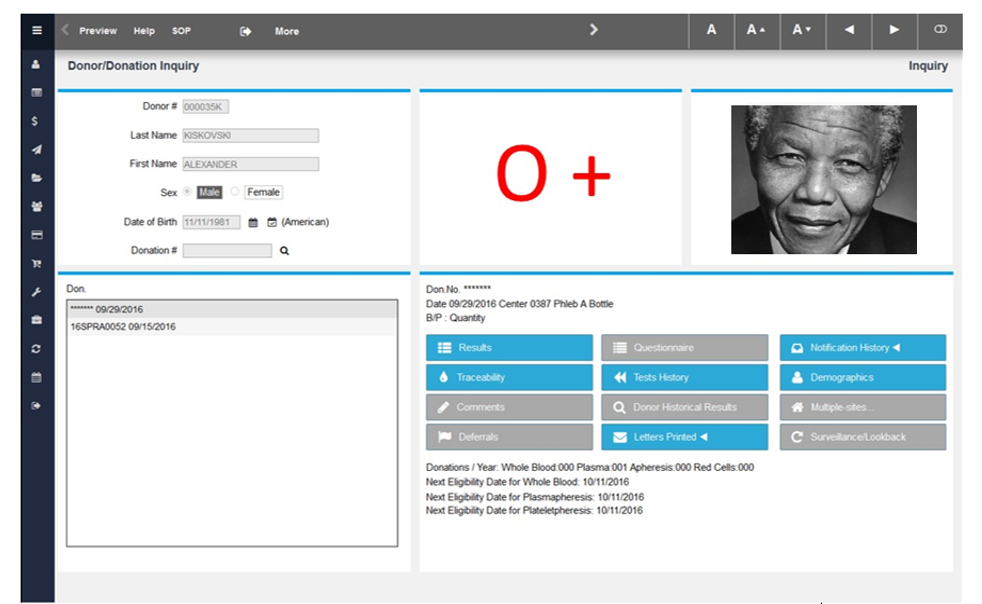This screenshot has height=604, width=982.
Task: Click the paper plane send icon
Action: 36,150
